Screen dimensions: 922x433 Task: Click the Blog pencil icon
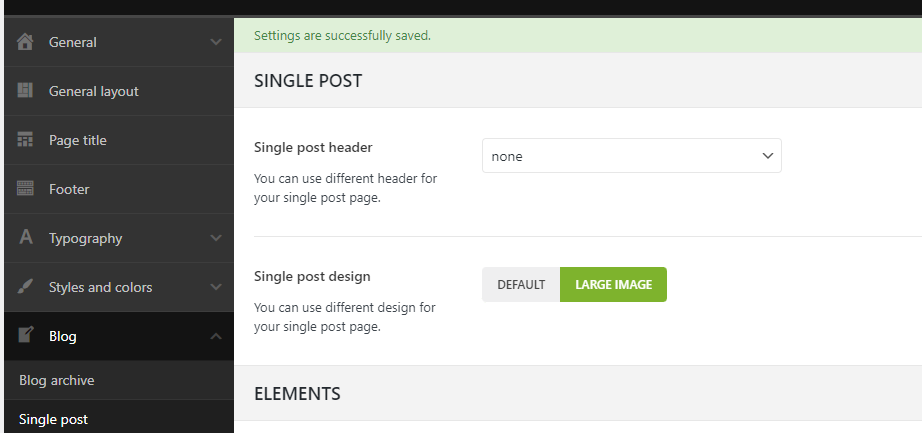(26, 336)
